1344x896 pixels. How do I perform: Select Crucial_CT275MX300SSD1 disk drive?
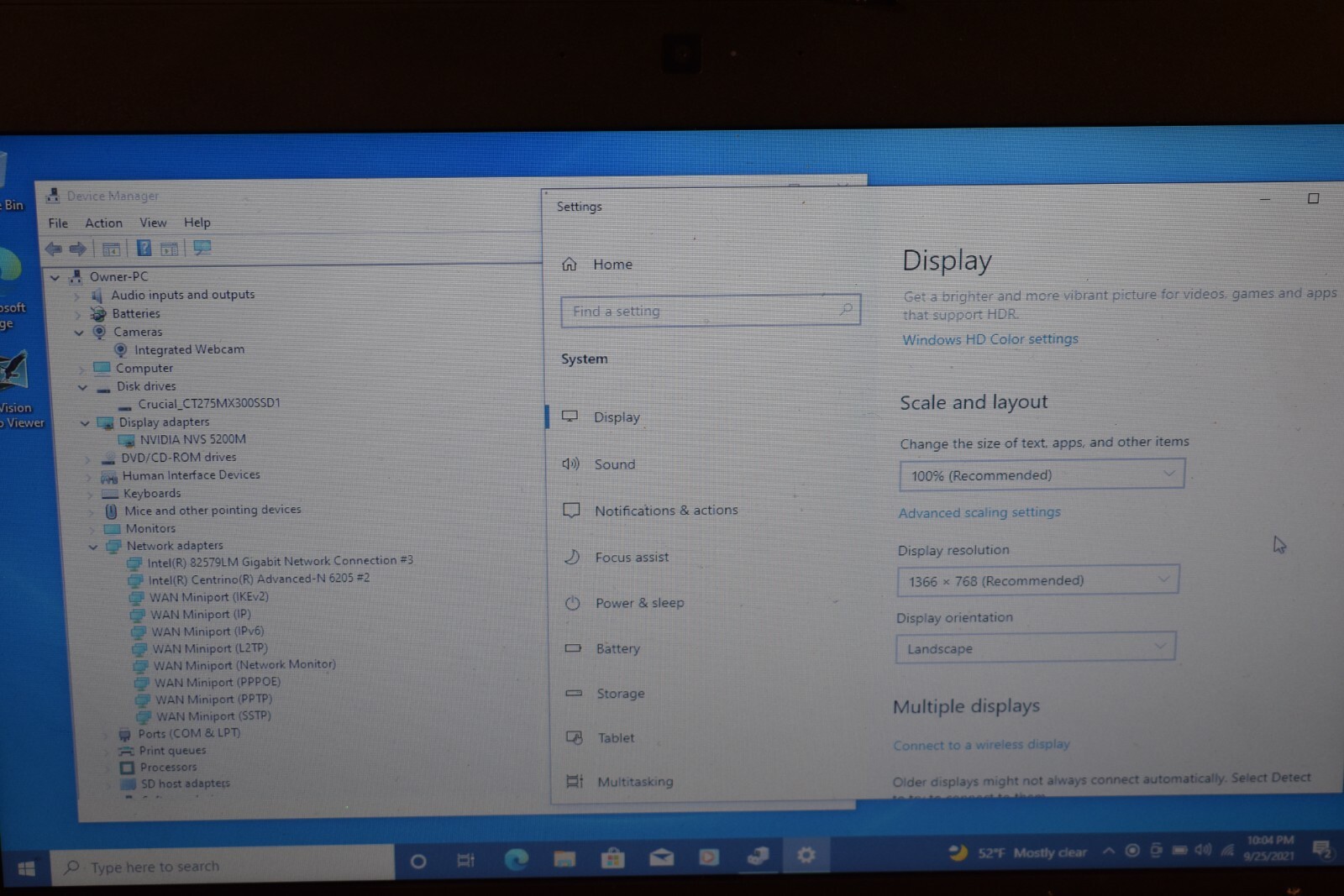click(x=209, y=403)
